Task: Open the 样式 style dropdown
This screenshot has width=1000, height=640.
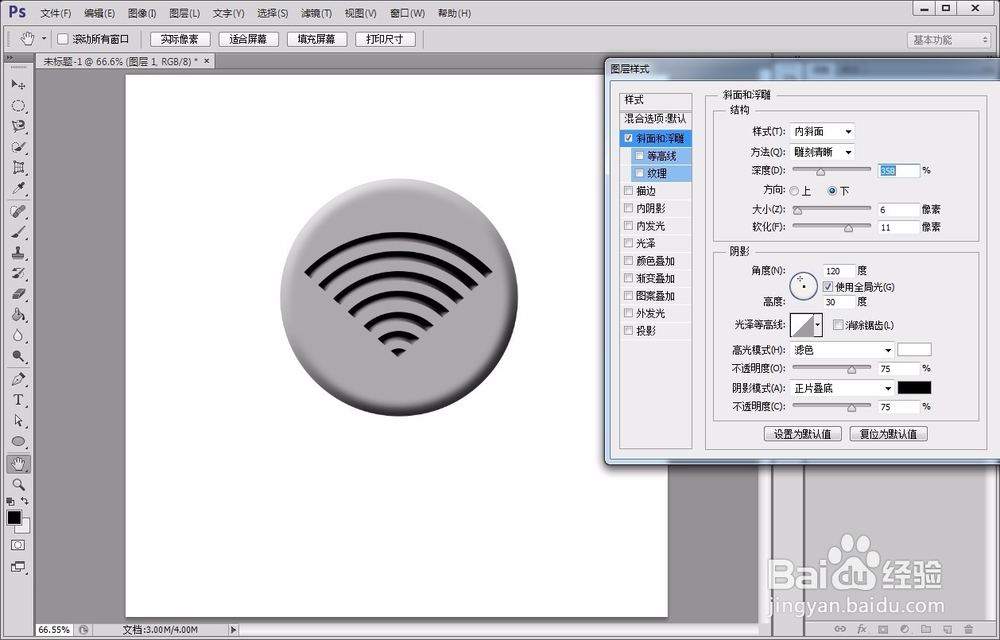Action: (822, 131)
